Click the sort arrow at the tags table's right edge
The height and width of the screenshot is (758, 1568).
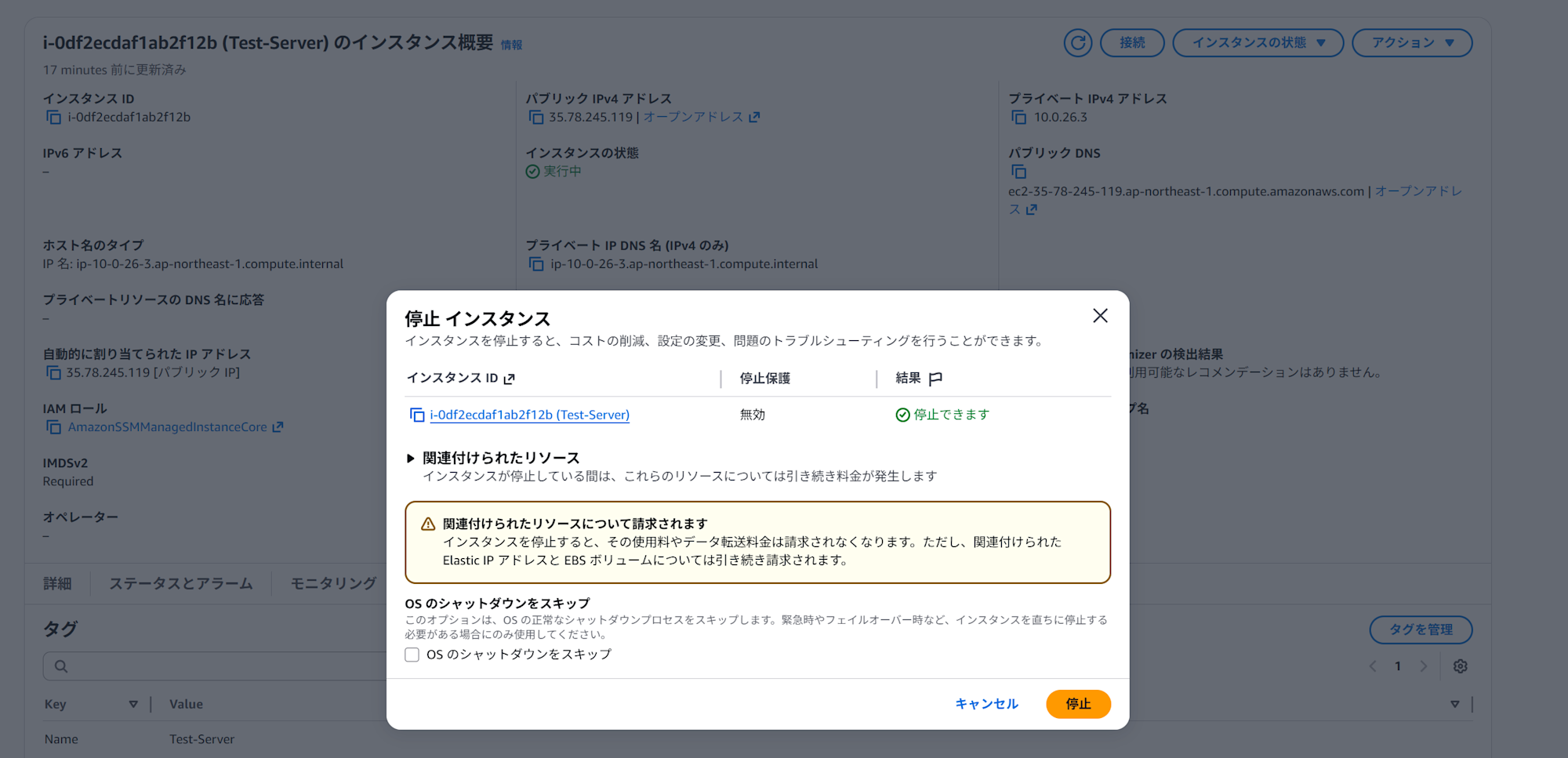point(1455,704)
